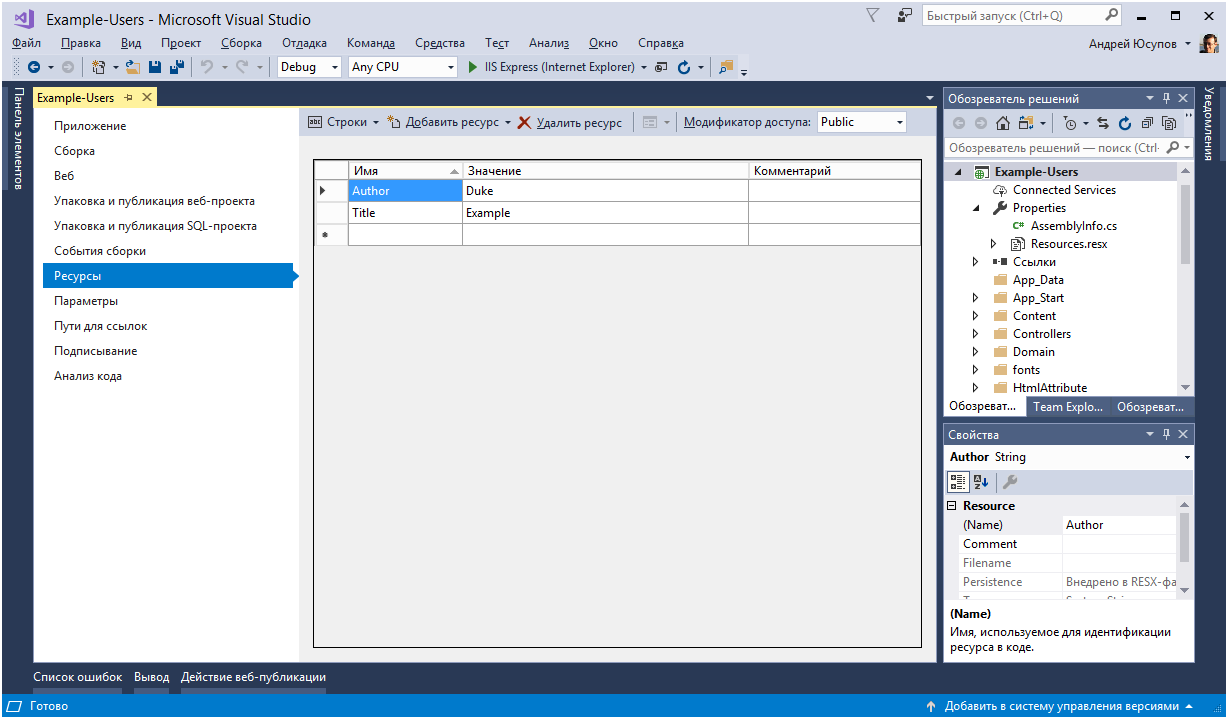
Task: Select the Веб page in project properties
Action: pyautogui.click(x=64, y=176)
